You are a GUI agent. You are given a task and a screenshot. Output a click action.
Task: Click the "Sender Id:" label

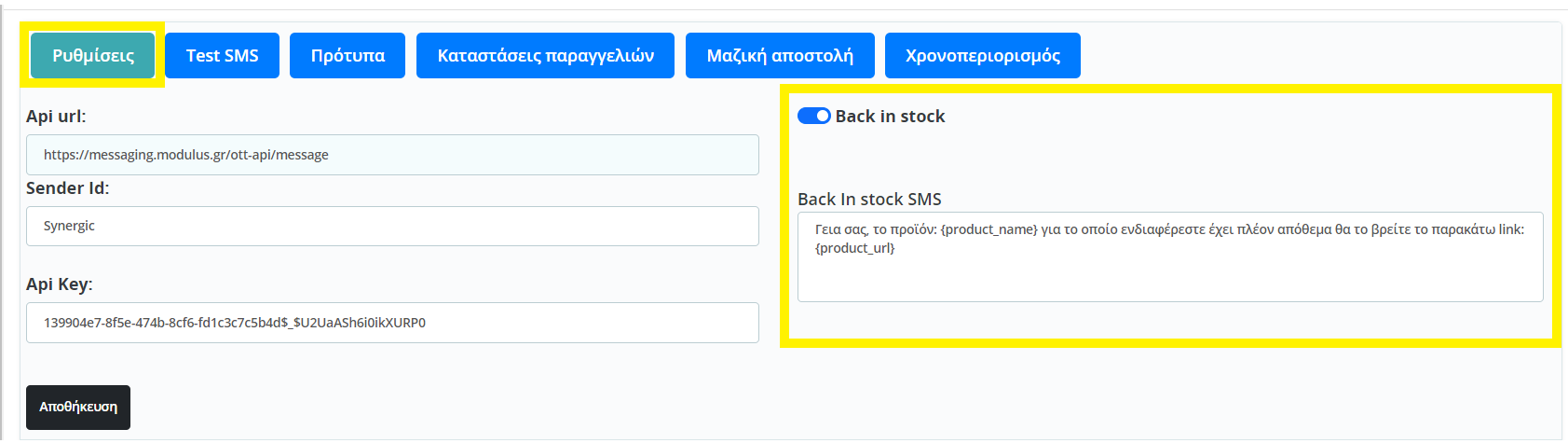pos(67,187)
